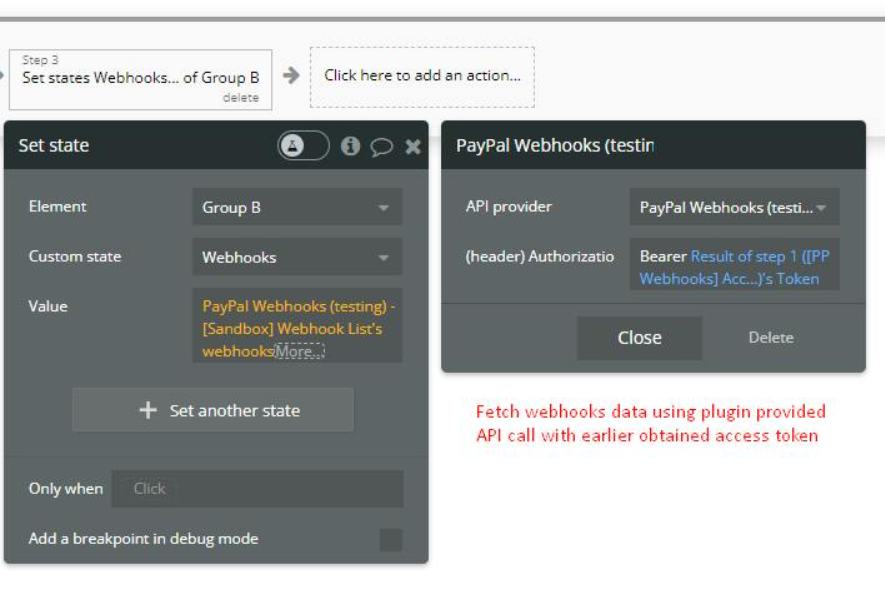
Task: Select the Custom state label
Action: pos(75,256)
